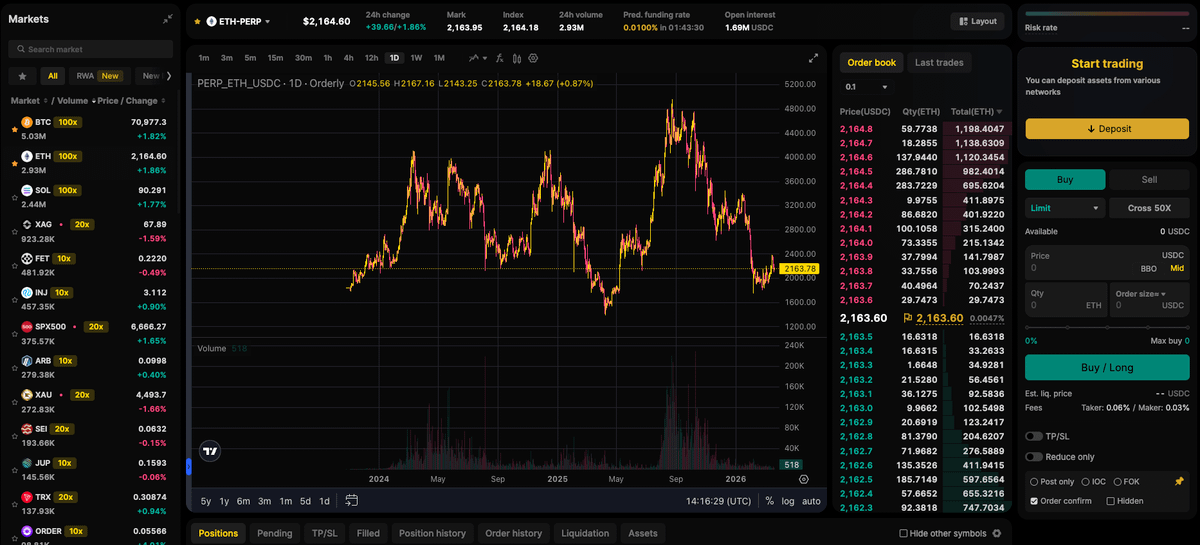The height and width of the screenshot is (545, 1200).
Task: Toggle the Reduce only switch
Action: point(1034,457)
